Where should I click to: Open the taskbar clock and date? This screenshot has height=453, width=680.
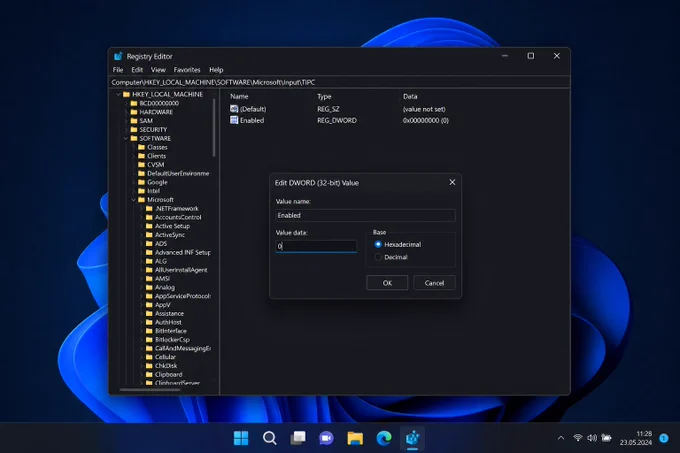coord(636,438)
